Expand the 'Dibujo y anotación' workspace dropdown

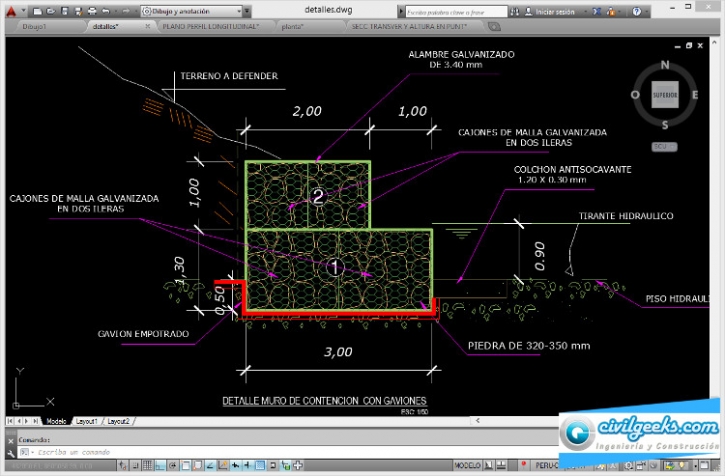point(238,11)
